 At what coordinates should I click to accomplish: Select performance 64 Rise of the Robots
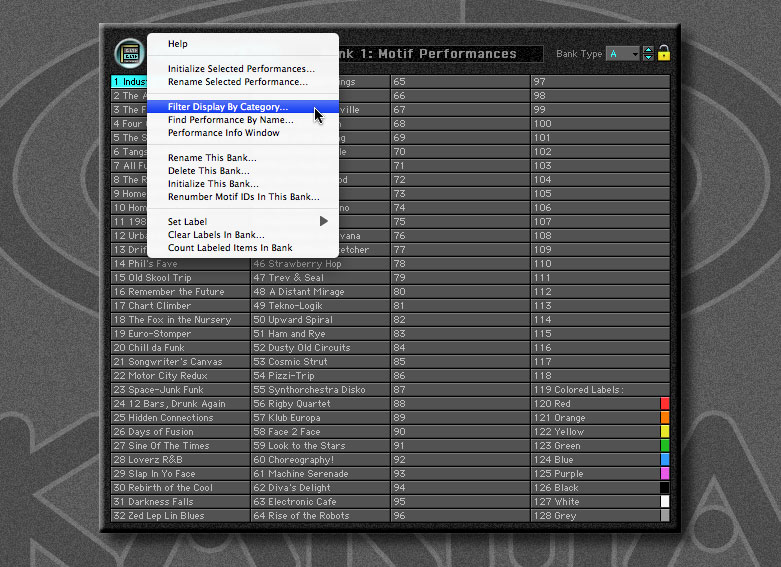pyautogui.click(x=320, y=516)
